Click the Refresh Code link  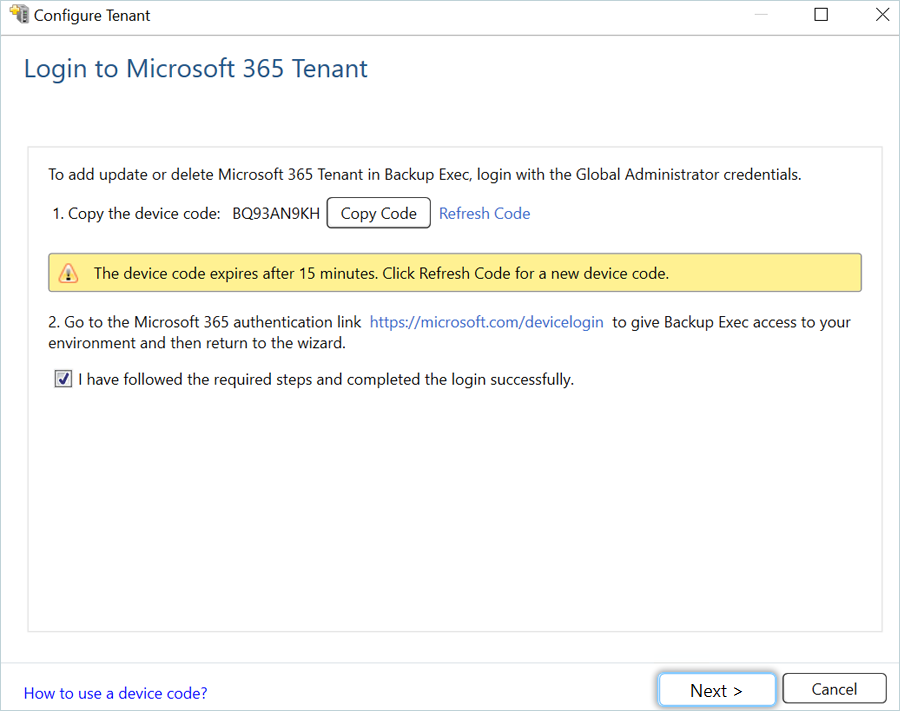coord(484,213)
